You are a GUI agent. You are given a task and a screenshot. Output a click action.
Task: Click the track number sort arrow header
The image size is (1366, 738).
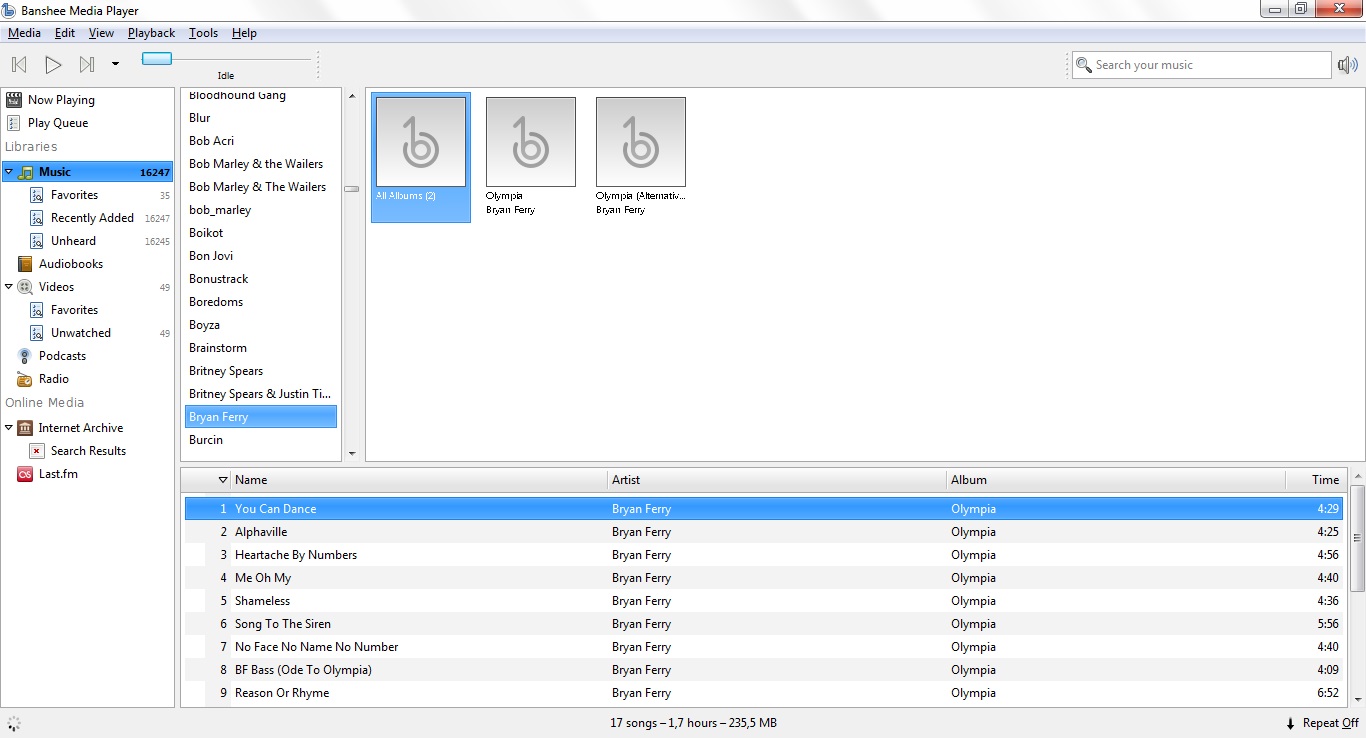coord(222,480)
